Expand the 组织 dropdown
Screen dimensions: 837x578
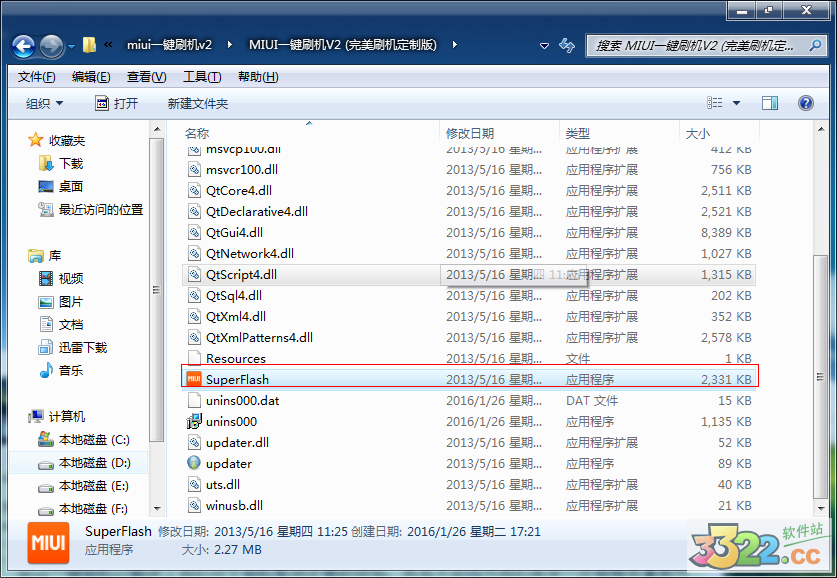pos(44,103)
